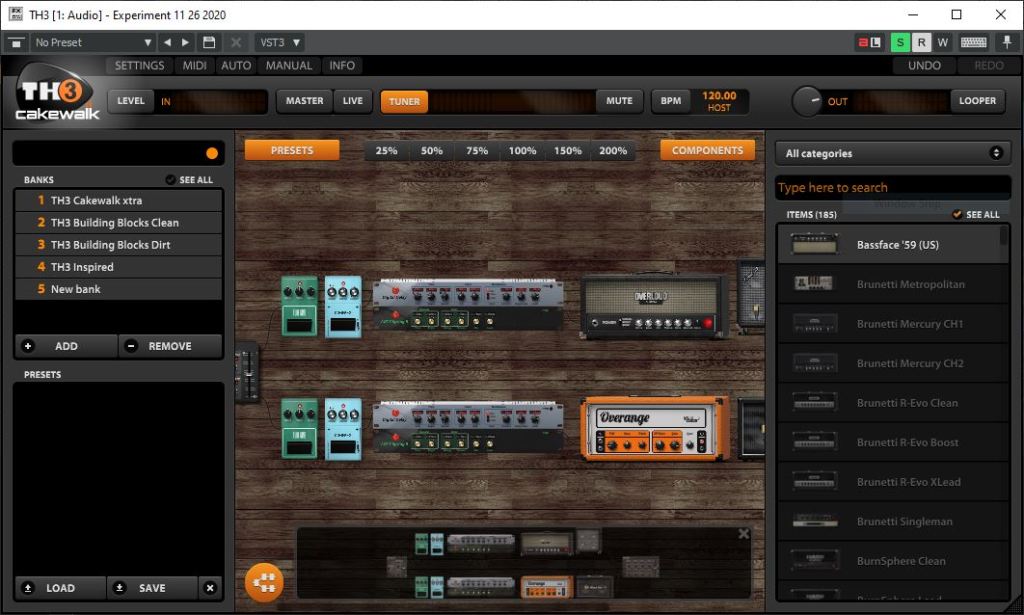Toggle the Solo S button
This screenshot has height=615, width=1024.
pyautogui.click(x=900, y=43)
